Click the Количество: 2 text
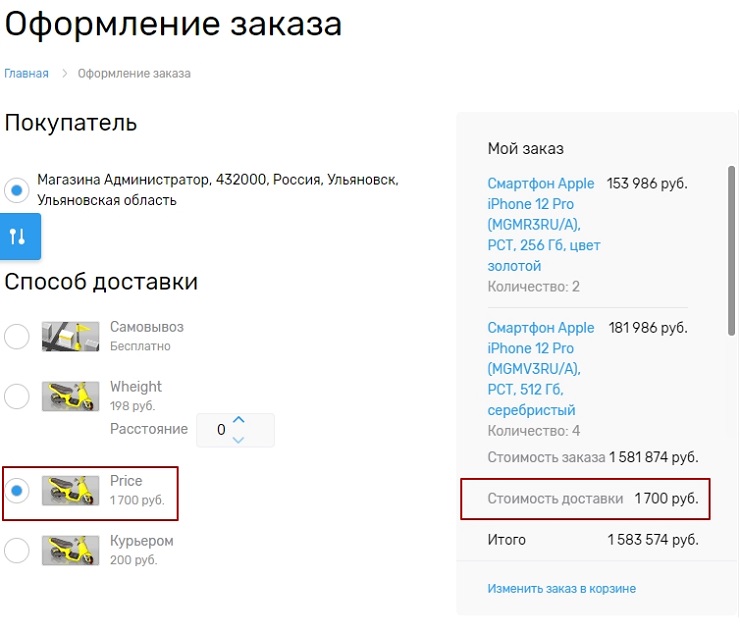 534,287
